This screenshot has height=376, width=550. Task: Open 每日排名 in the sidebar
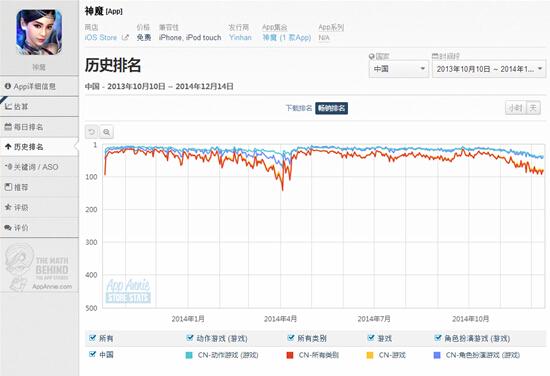(x=39, y=127)
